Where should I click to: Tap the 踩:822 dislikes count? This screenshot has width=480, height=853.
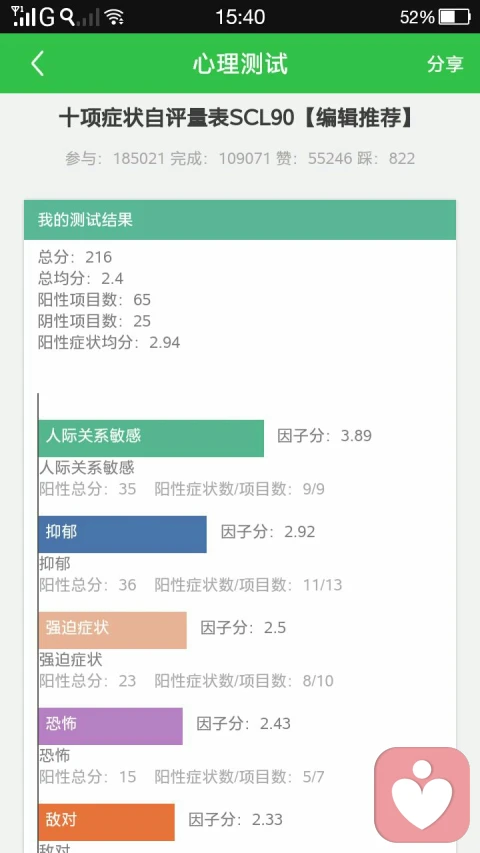(386, 158)
